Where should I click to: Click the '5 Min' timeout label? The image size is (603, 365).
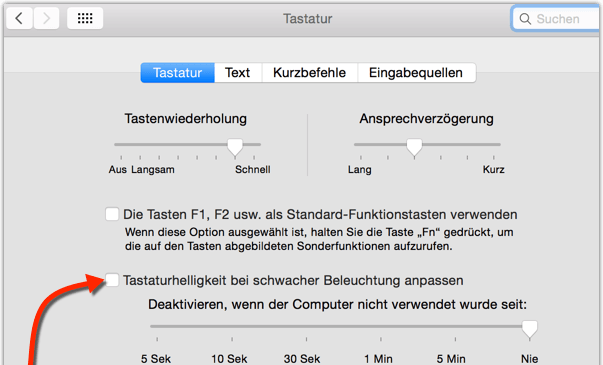(x=451, y=359)
